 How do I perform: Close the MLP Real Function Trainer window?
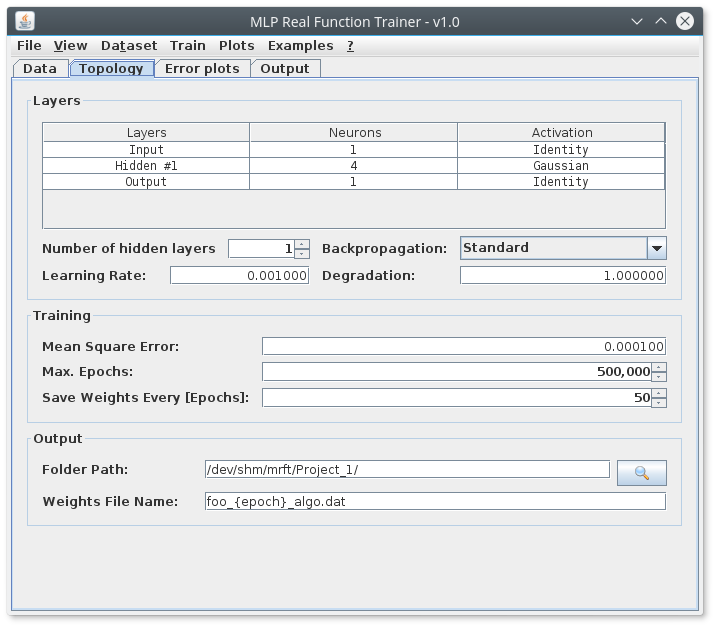coord(685,21)
